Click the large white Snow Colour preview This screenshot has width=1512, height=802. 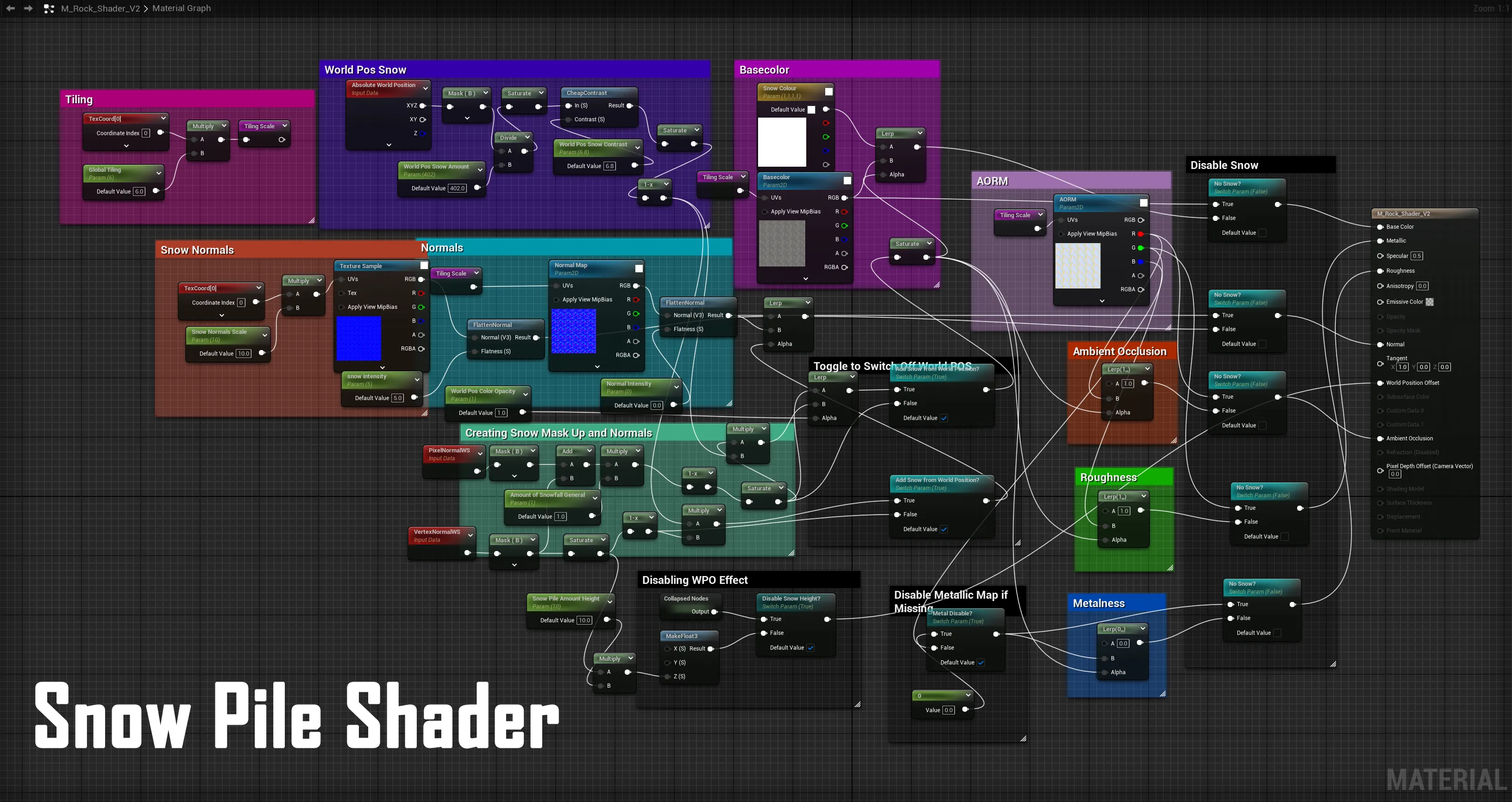[782, 142]
